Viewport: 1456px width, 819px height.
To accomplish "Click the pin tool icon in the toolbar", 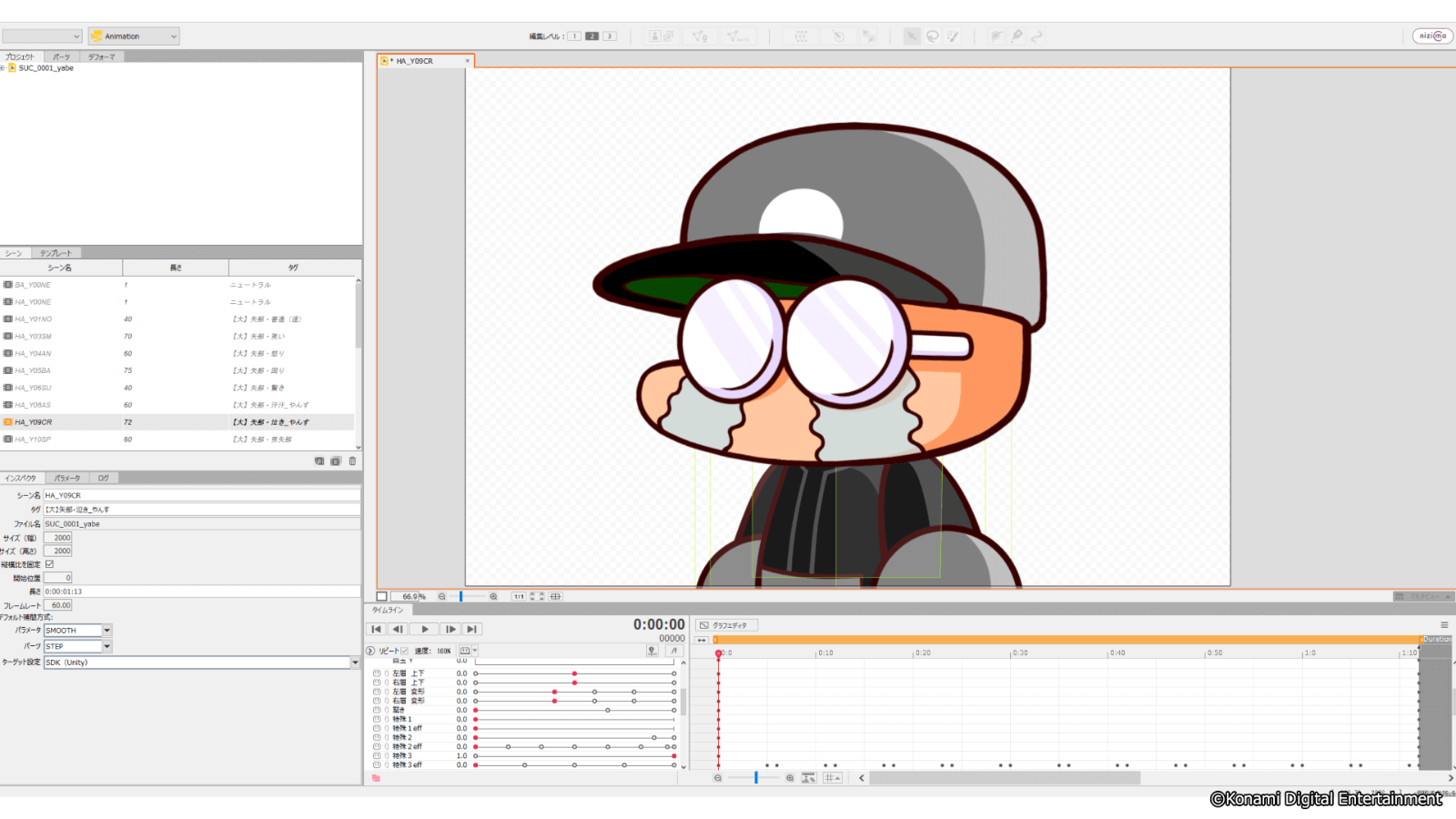I will tap(1016, 36).
